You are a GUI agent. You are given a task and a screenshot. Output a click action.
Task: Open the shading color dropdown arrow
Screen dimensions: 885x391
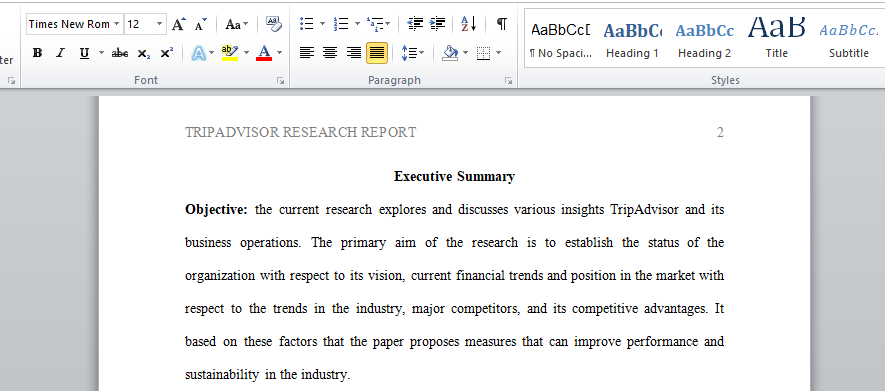point(466,53)
